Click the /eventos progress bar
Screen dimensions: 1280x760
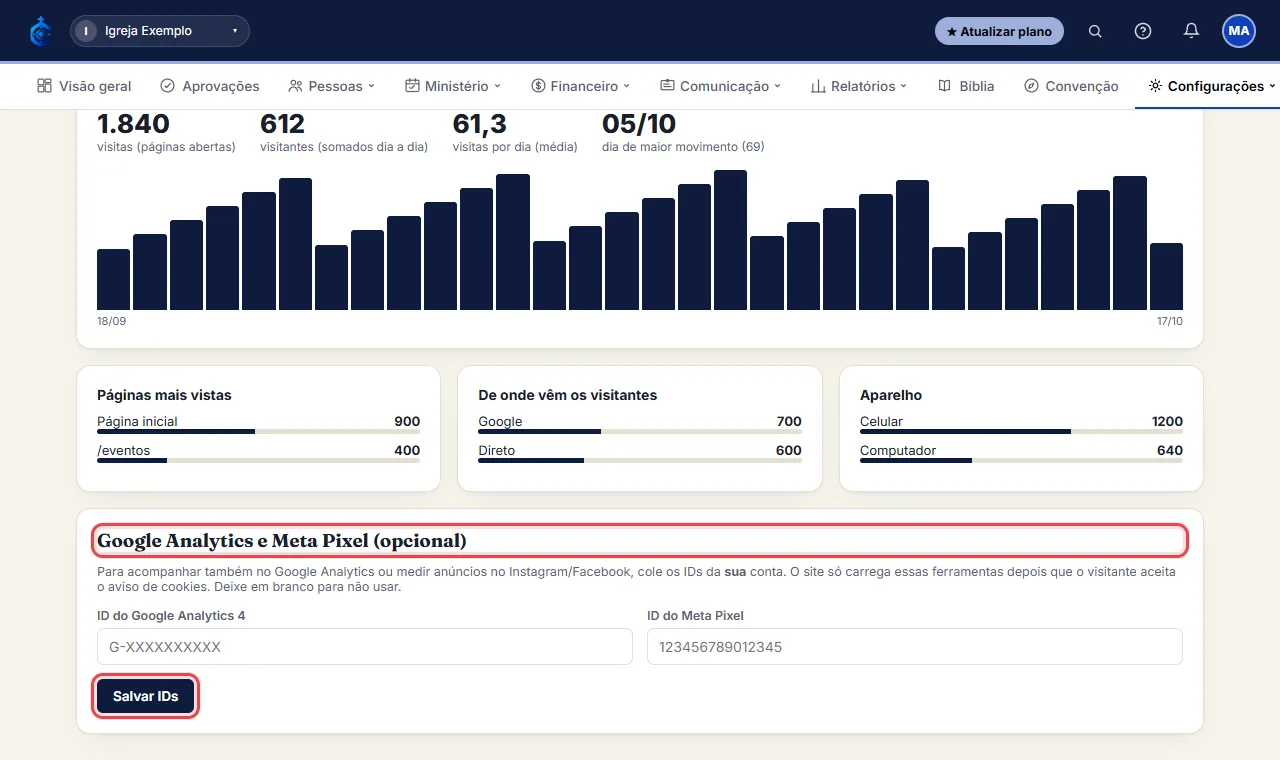259,461
